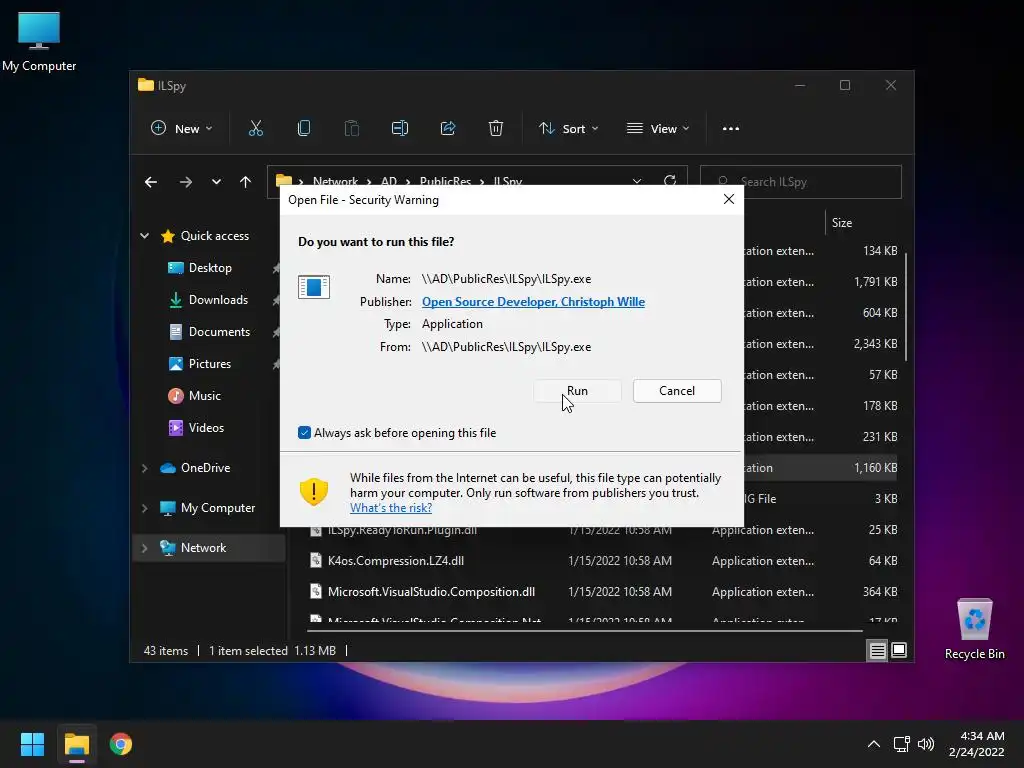Open the clock and date panel

pos(976,744)
